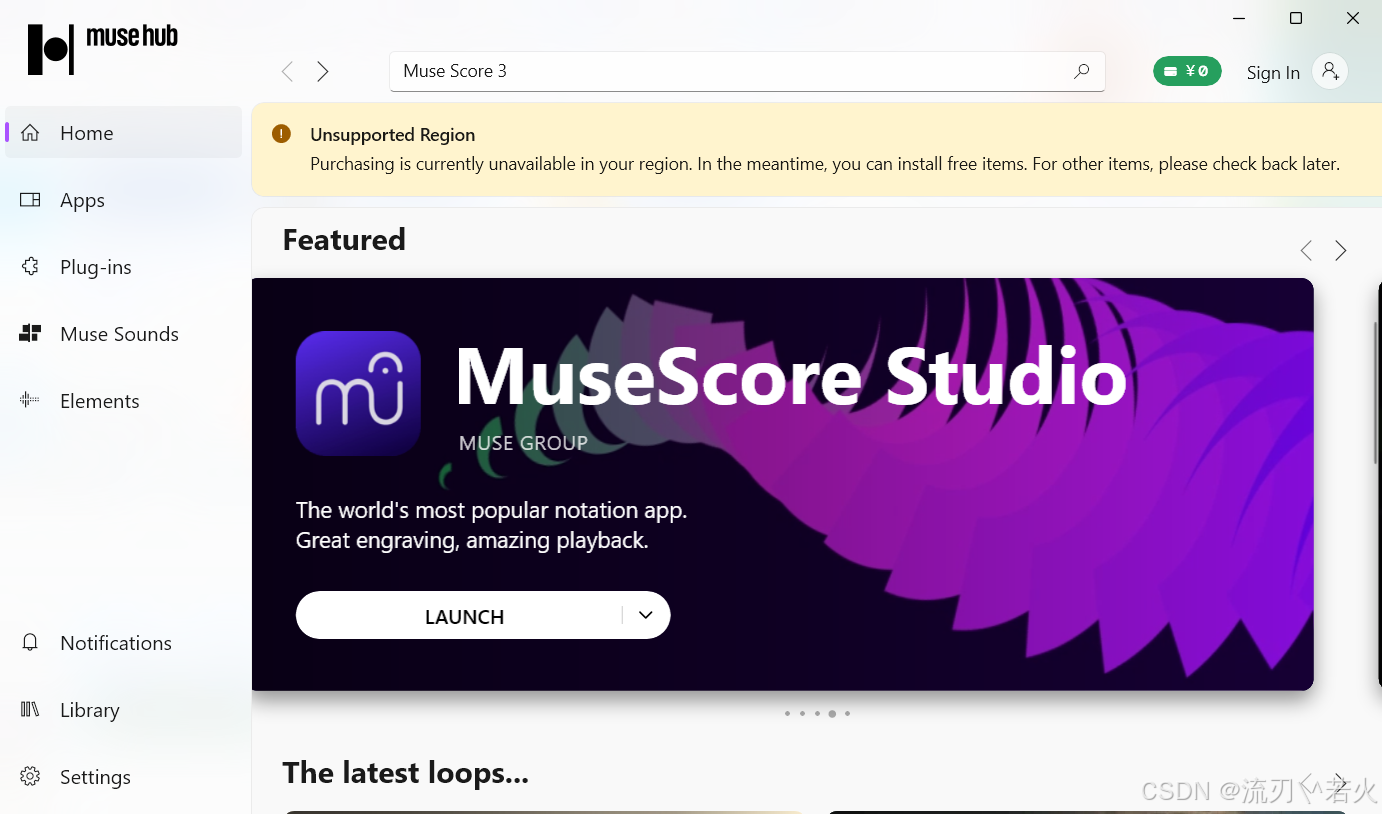This screenshot has height=814, width=1382.
Task: Launch MuseScore Studio
Action: pyautogui.click(x=464, y=616)
